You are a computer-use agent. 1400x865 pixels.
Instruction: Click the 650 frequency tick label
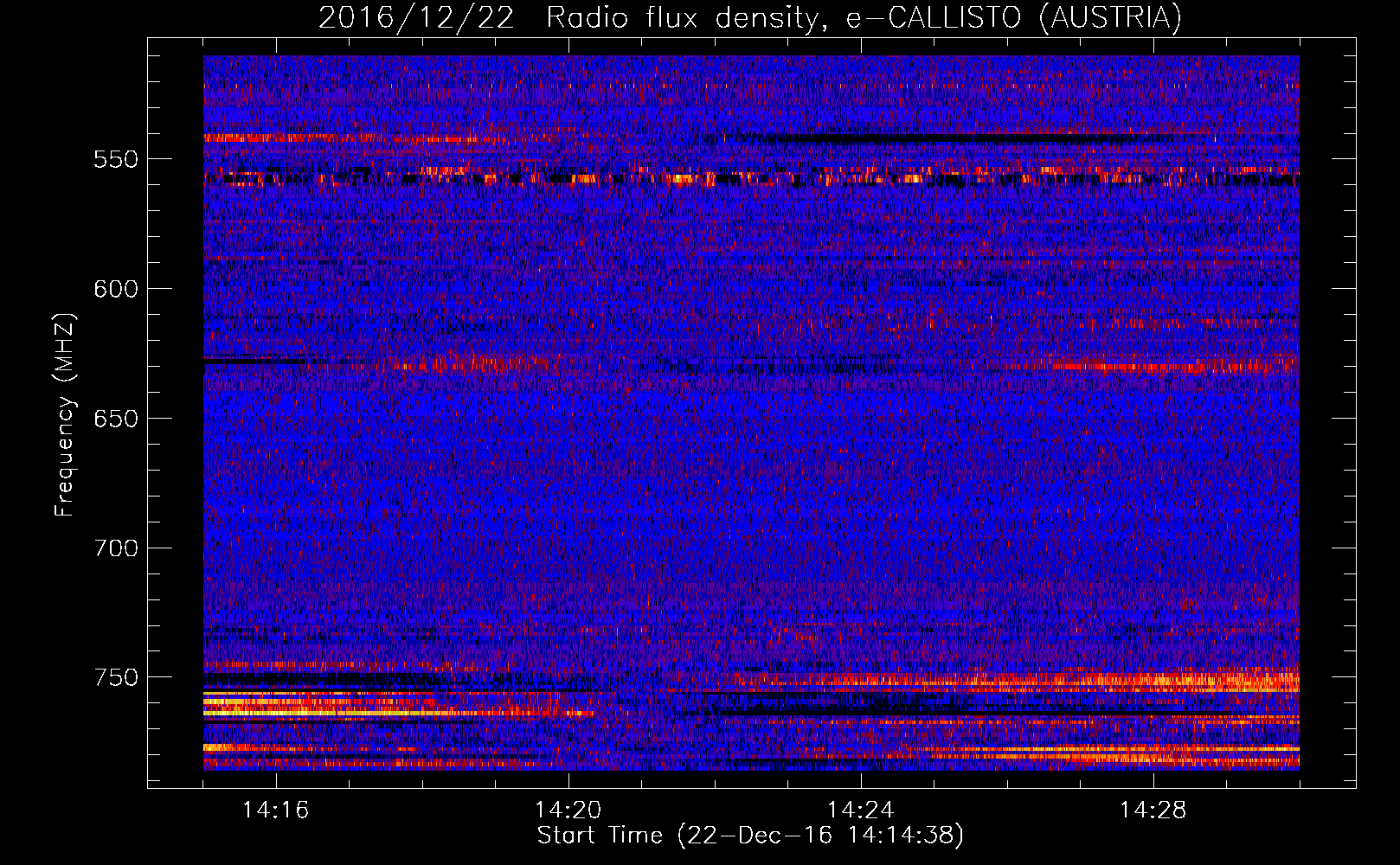point(116,419)
